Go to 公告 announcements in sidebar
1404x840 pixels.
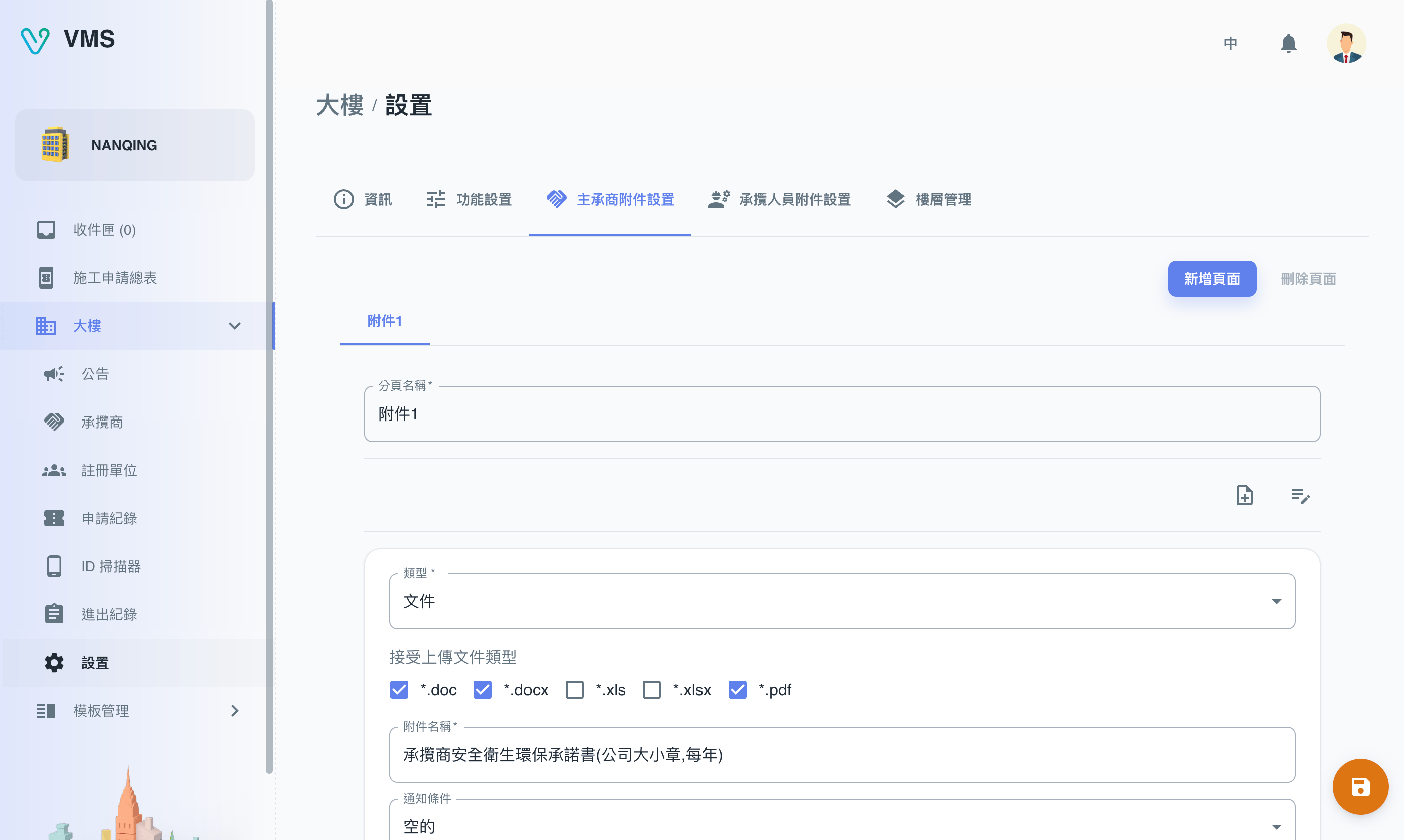pos(95,374)
